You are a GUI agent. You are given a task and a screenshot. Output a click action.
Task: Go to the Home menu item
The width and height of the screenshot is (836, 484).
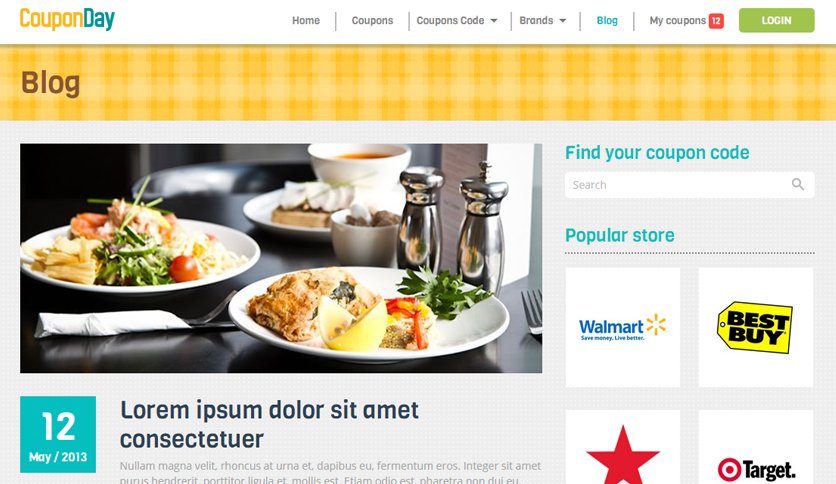pyautogui.click(x=306, y=20)
